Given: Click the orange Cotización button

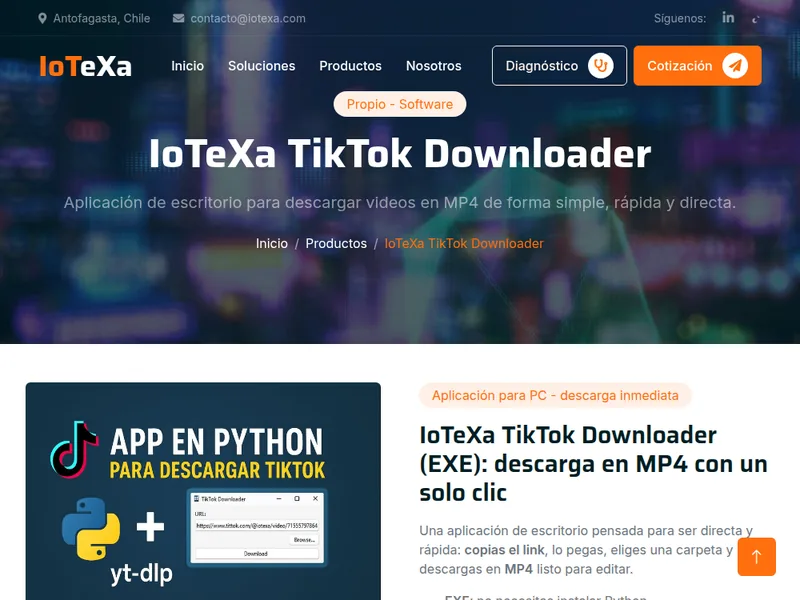Looking at the screenshot, I should click(x=697, y=66).
